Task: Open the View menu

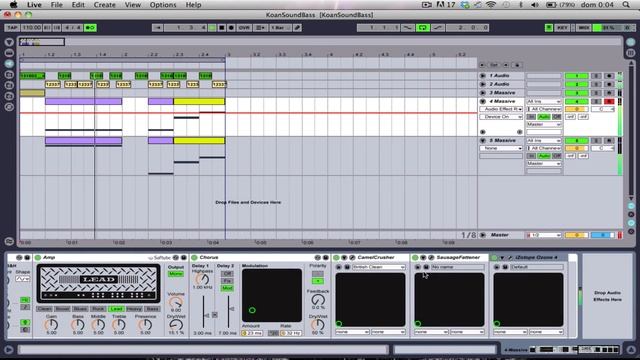Action: [133, 5]
